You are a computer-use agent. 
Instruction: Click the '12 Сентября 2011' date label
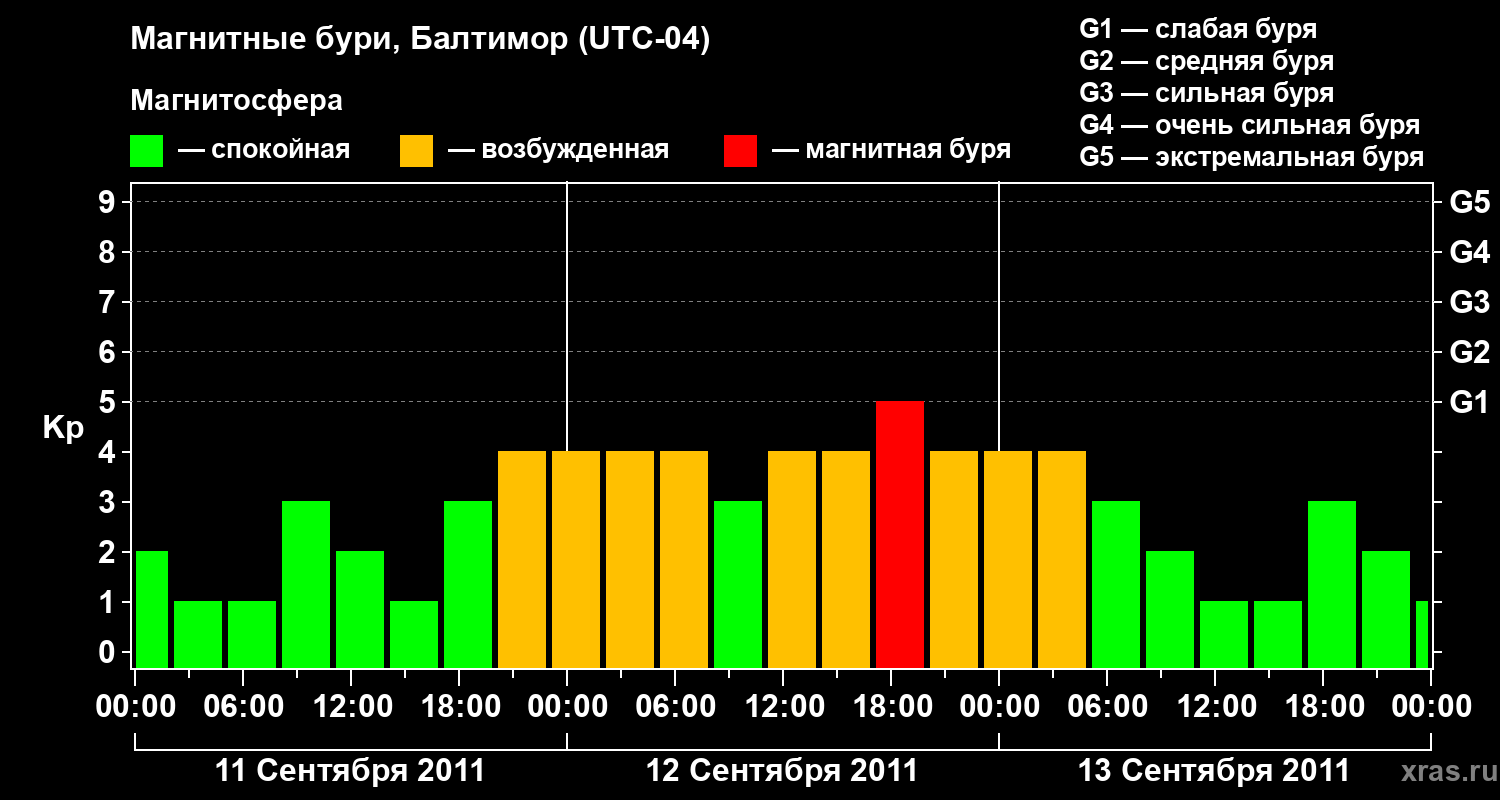coord(782,771)
